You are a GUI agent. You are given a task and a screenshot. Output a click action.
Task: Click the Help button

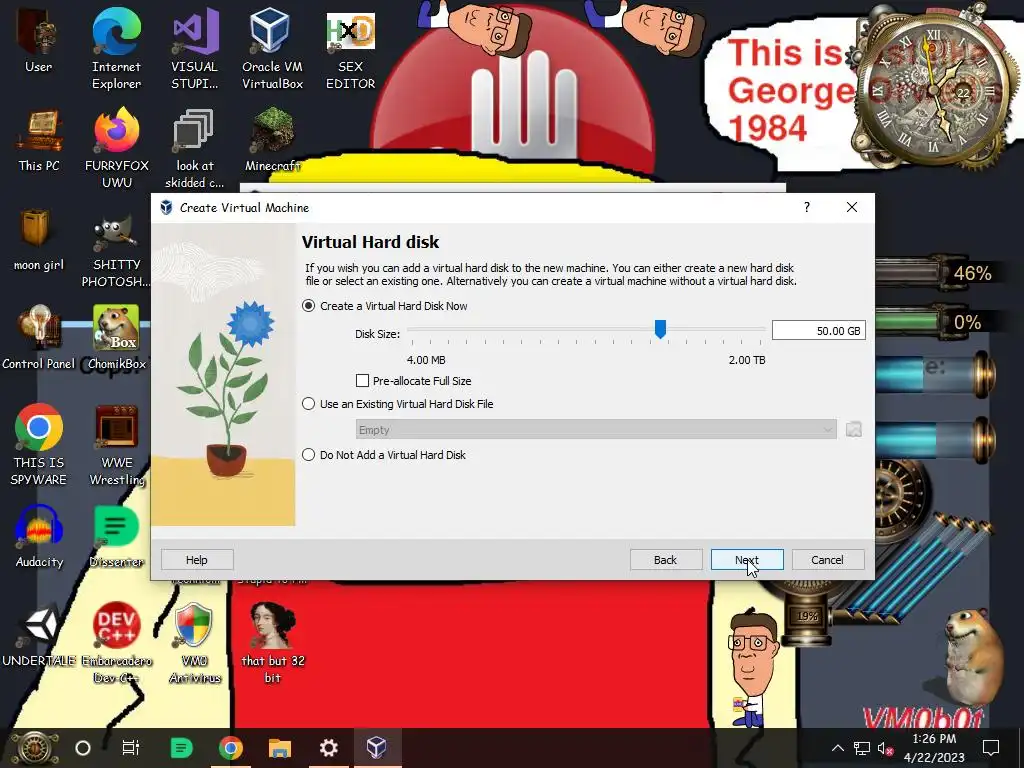click(197, 560)
